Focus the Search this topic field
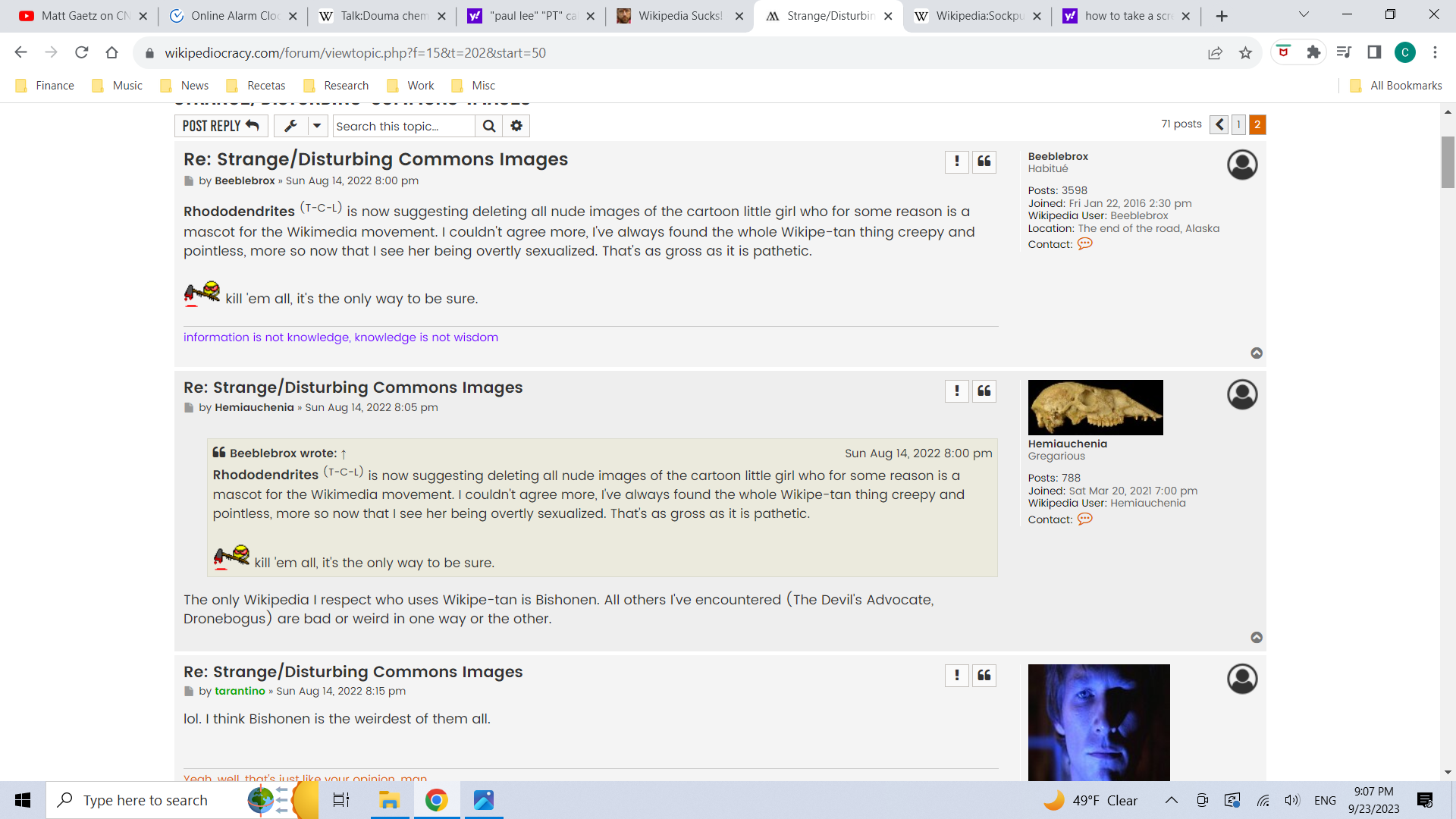This screenshot has height=819, width=1456. tap(403, 126)
